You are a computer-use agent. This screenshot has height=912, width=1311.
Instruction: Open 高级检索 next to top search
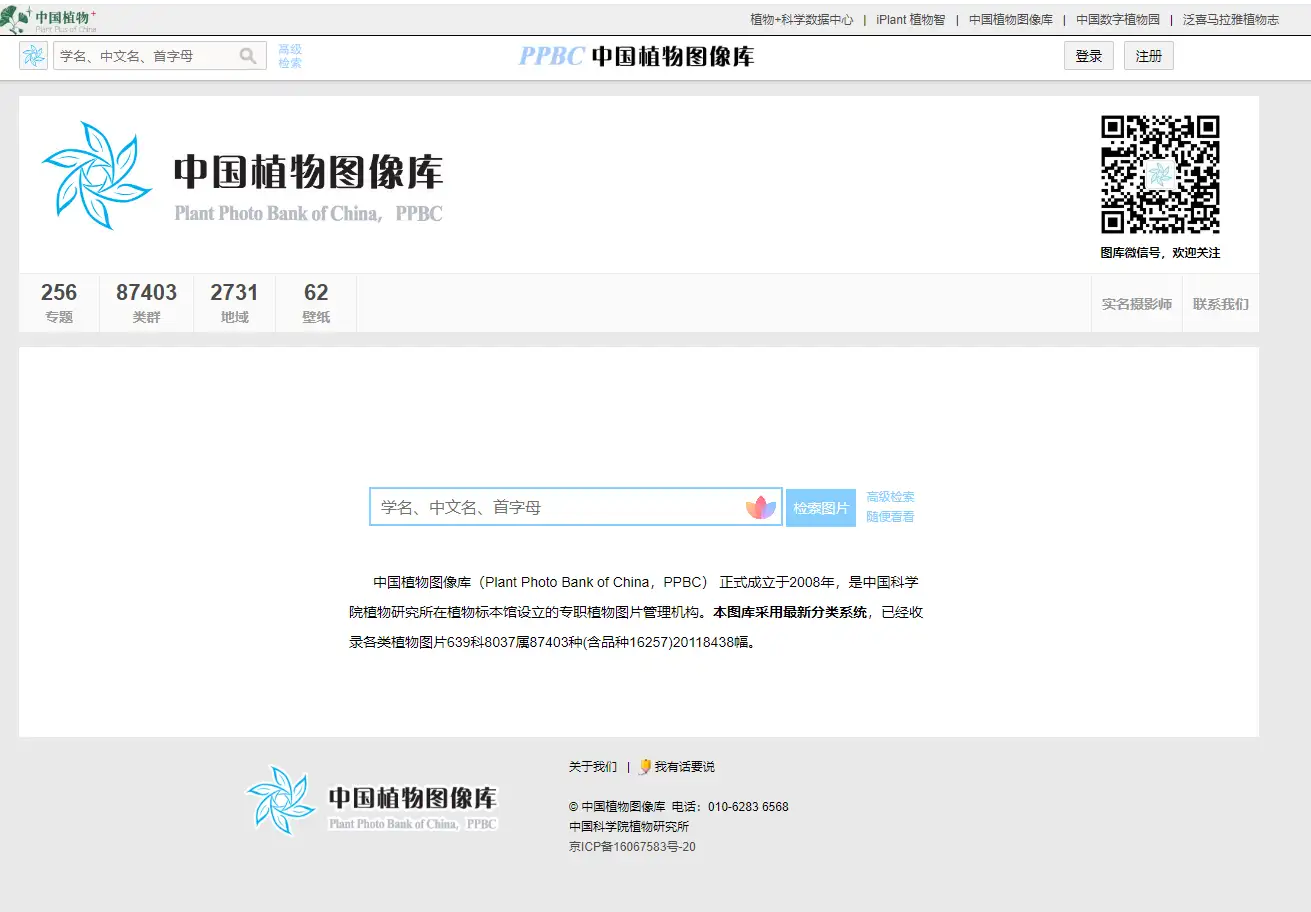tap(290, 56)
